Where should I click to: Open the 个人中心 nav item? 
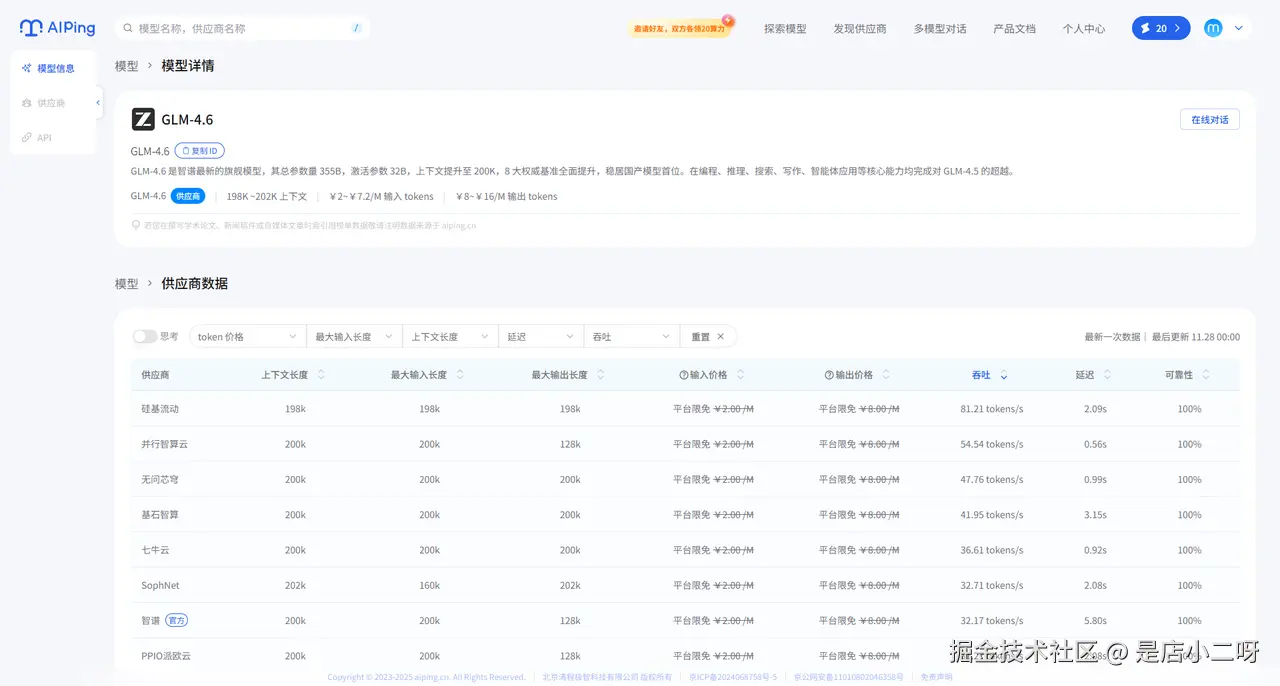tap(1084, 29)
